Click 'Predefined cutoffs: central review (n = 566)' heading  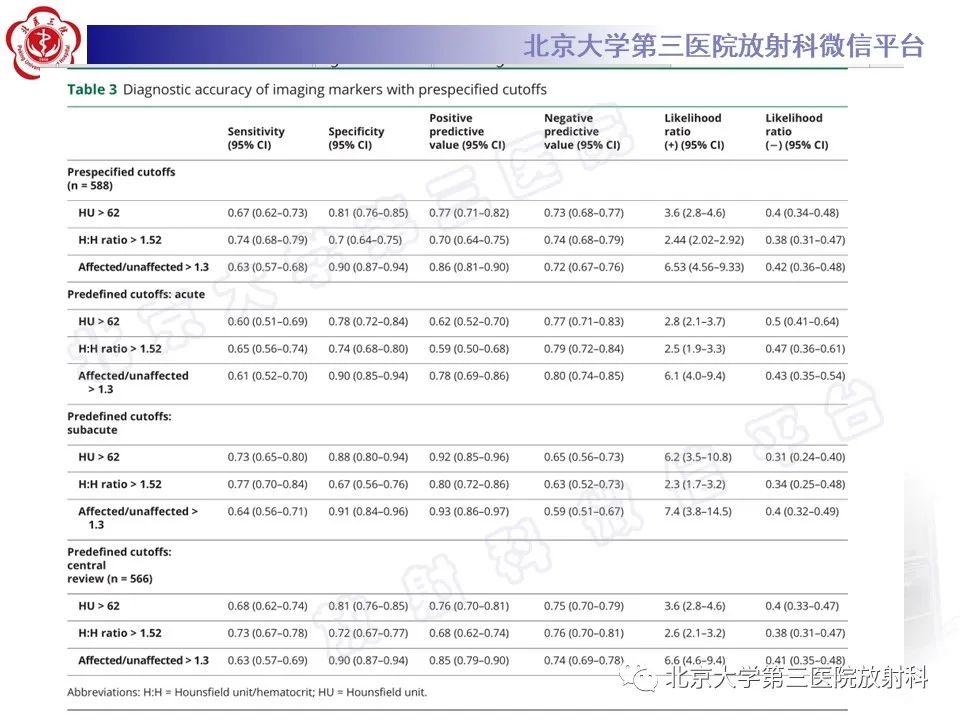tap(119, 564)
